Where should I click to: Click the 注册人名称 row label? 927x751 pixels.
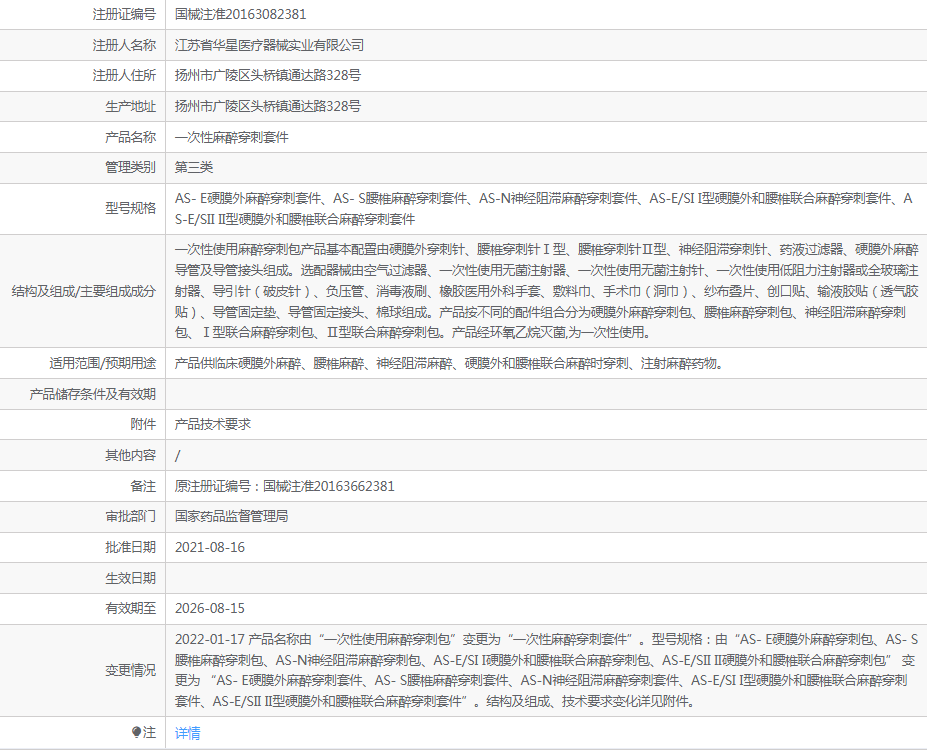point(124,45)
